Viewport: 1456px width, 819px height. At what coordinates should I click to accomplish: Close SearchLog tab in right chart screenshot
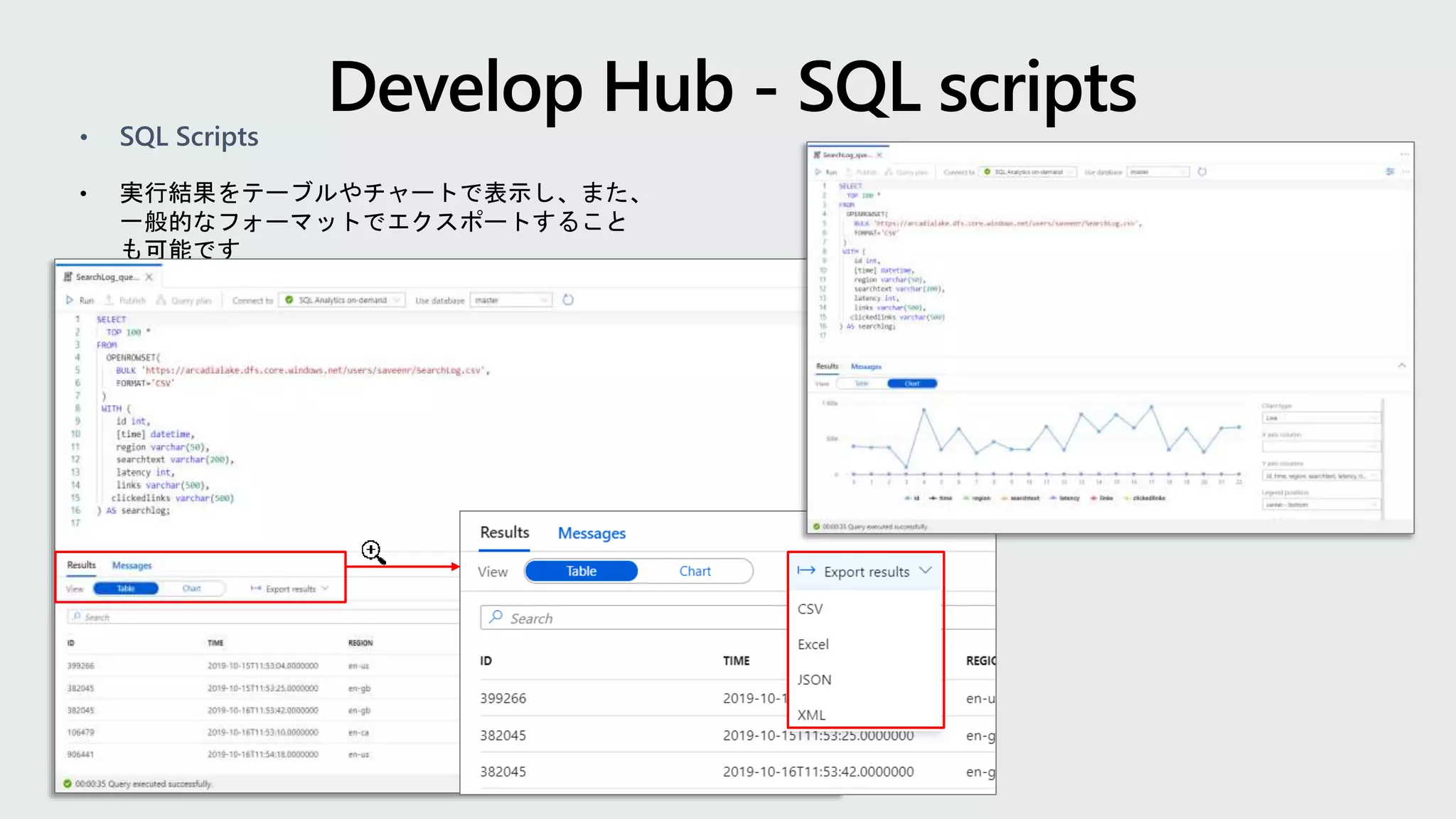[x=879, y=154]
